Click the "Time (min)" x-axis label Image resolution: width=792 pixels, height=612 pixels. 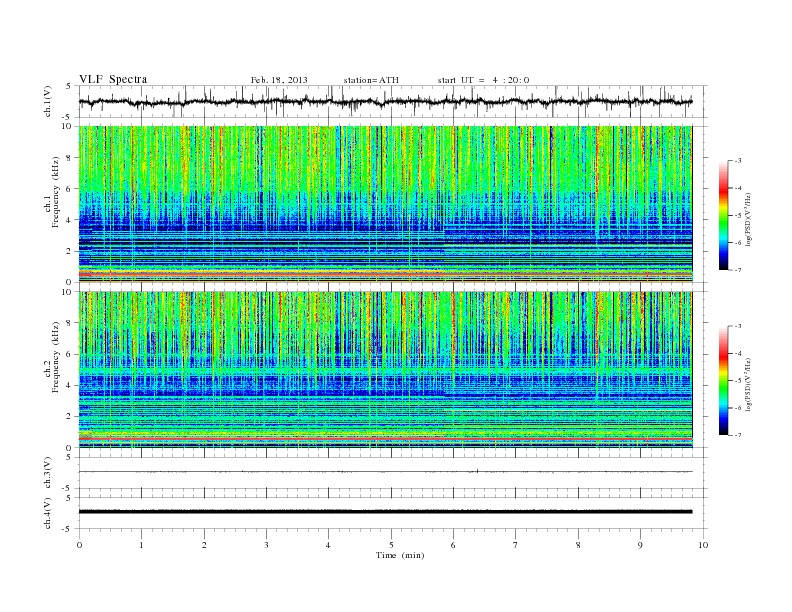click(400, 555)
